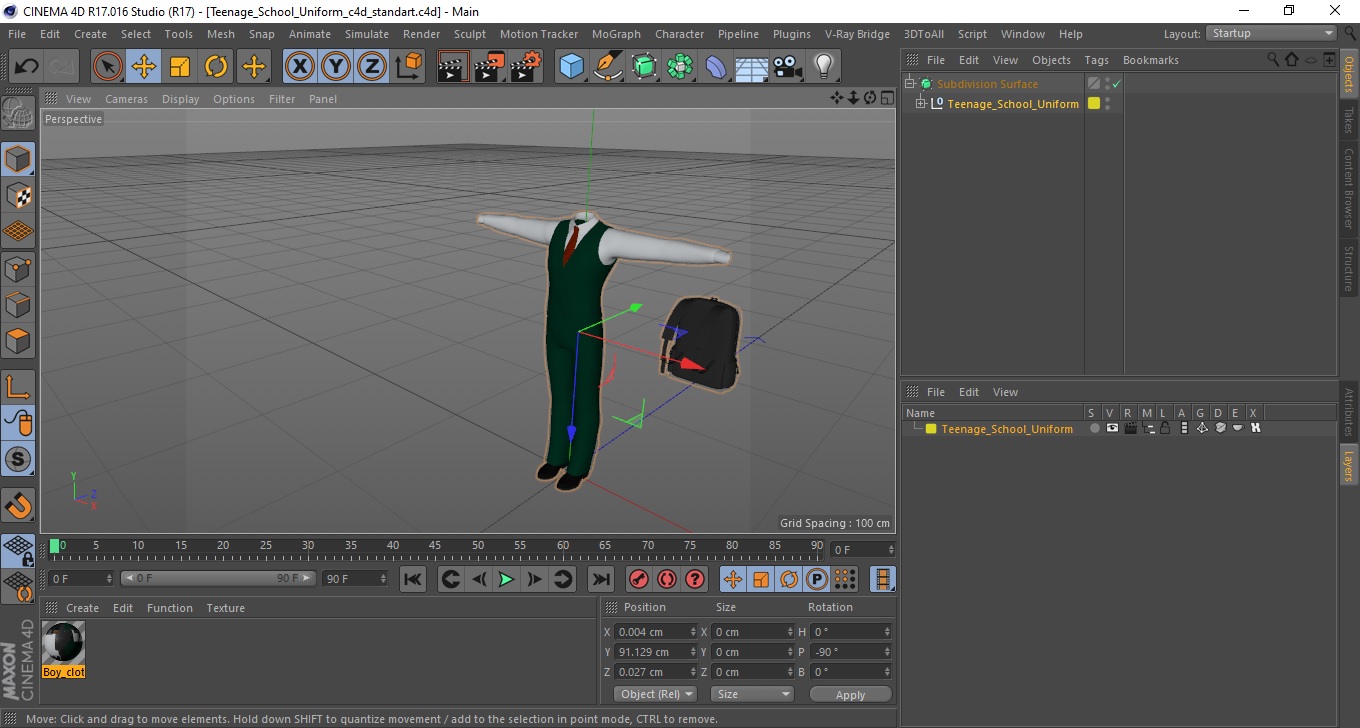Open material manager Texture menu
Viewport: 1360px width, 728px height.
tap(226, 608)
